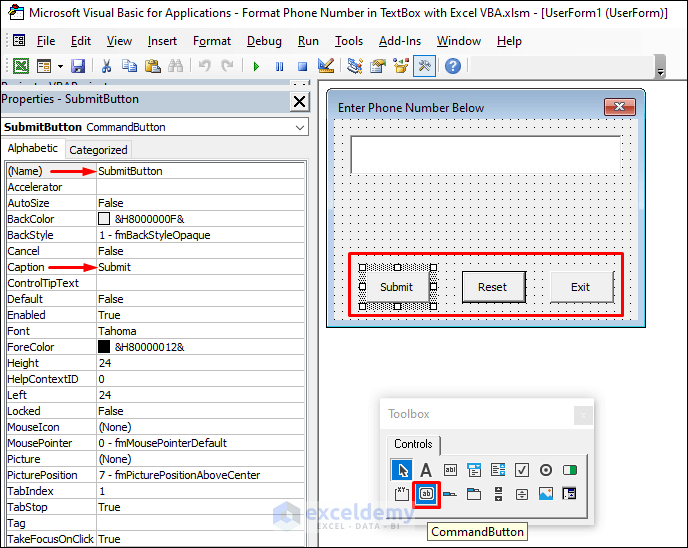This screenshot has width=688, height=548.
Task: Save the workbook with the floppy icon
Action: coord(78,66)
